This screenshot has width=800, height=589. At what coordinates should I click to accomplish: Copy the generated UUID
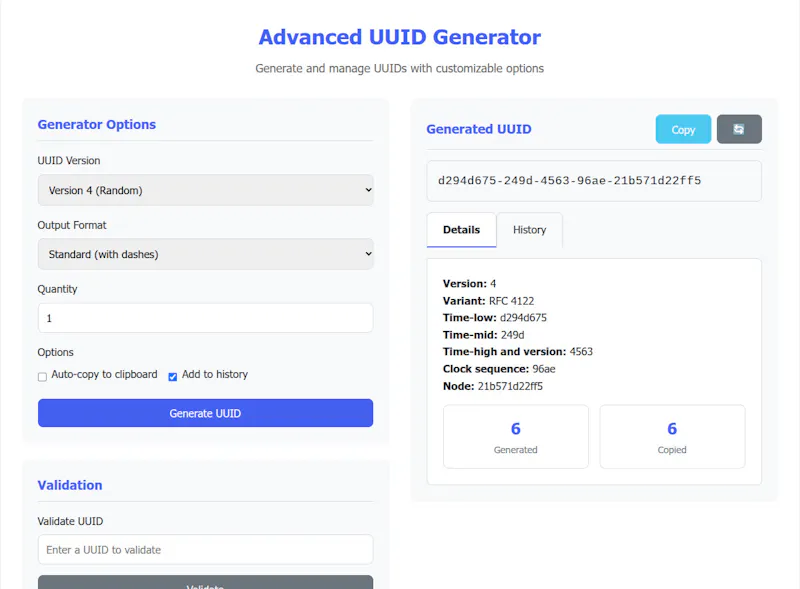pos(683,129)
